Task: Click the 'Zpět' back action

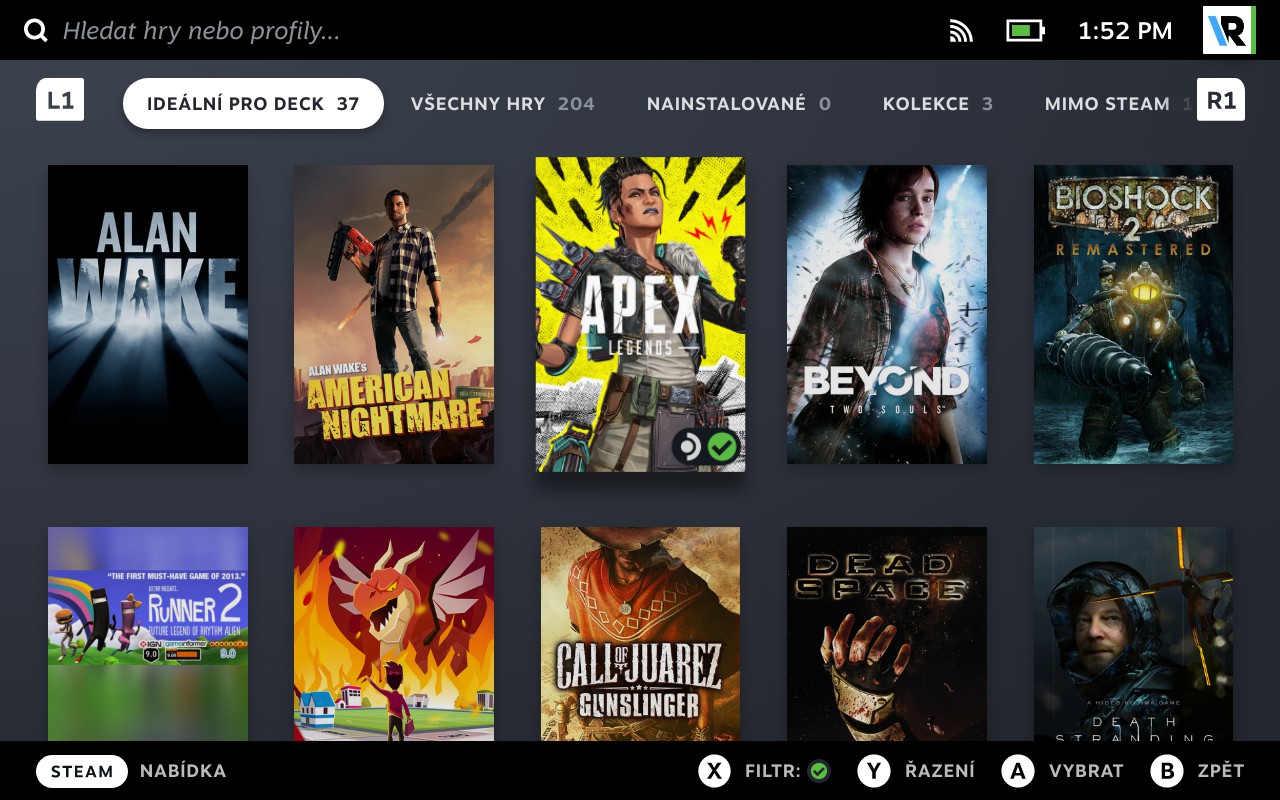Action: 1221,771
